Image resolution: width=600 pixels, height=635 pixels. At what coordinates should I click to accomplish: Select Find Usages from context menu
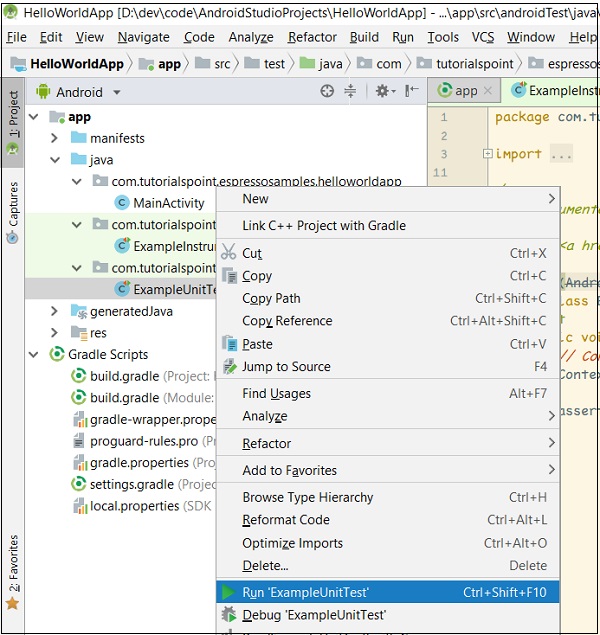(x=276, y=394)
